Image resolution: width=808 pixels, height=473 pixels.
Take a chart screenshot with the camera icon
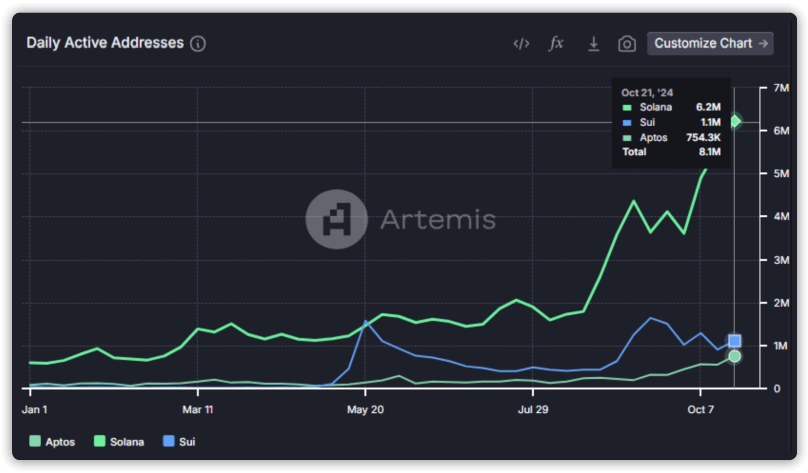coord(627,43)
